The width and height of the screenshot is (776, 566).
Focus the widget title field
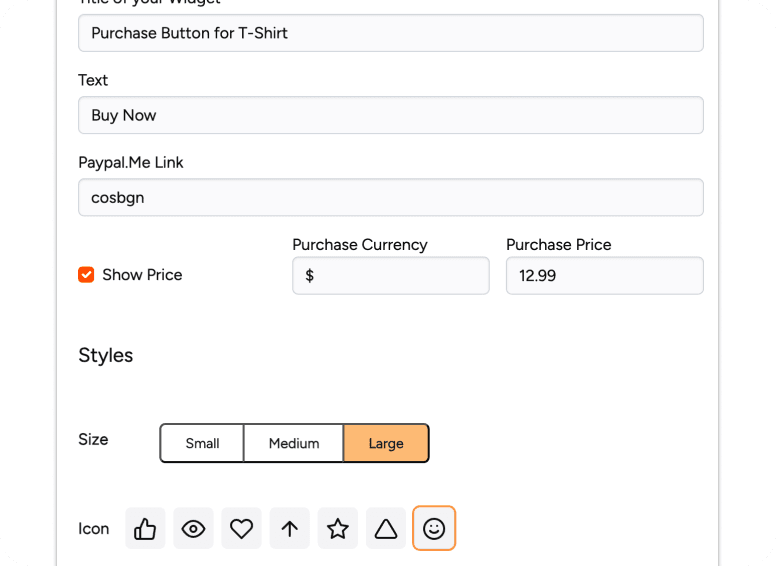tap(390, 33)
